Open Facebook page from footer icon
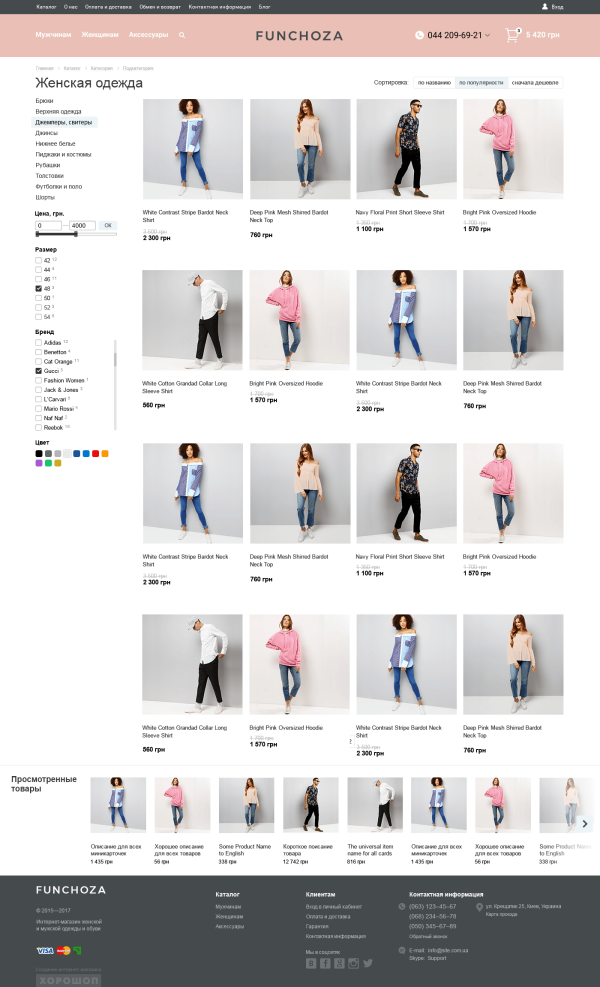This screenshot has height=987, width=600. tap(325, 963)
